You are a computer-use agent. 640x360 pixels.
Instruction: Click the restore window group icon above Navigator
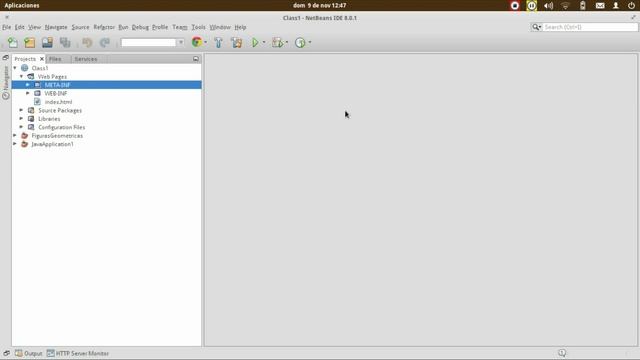pos(6,58)
